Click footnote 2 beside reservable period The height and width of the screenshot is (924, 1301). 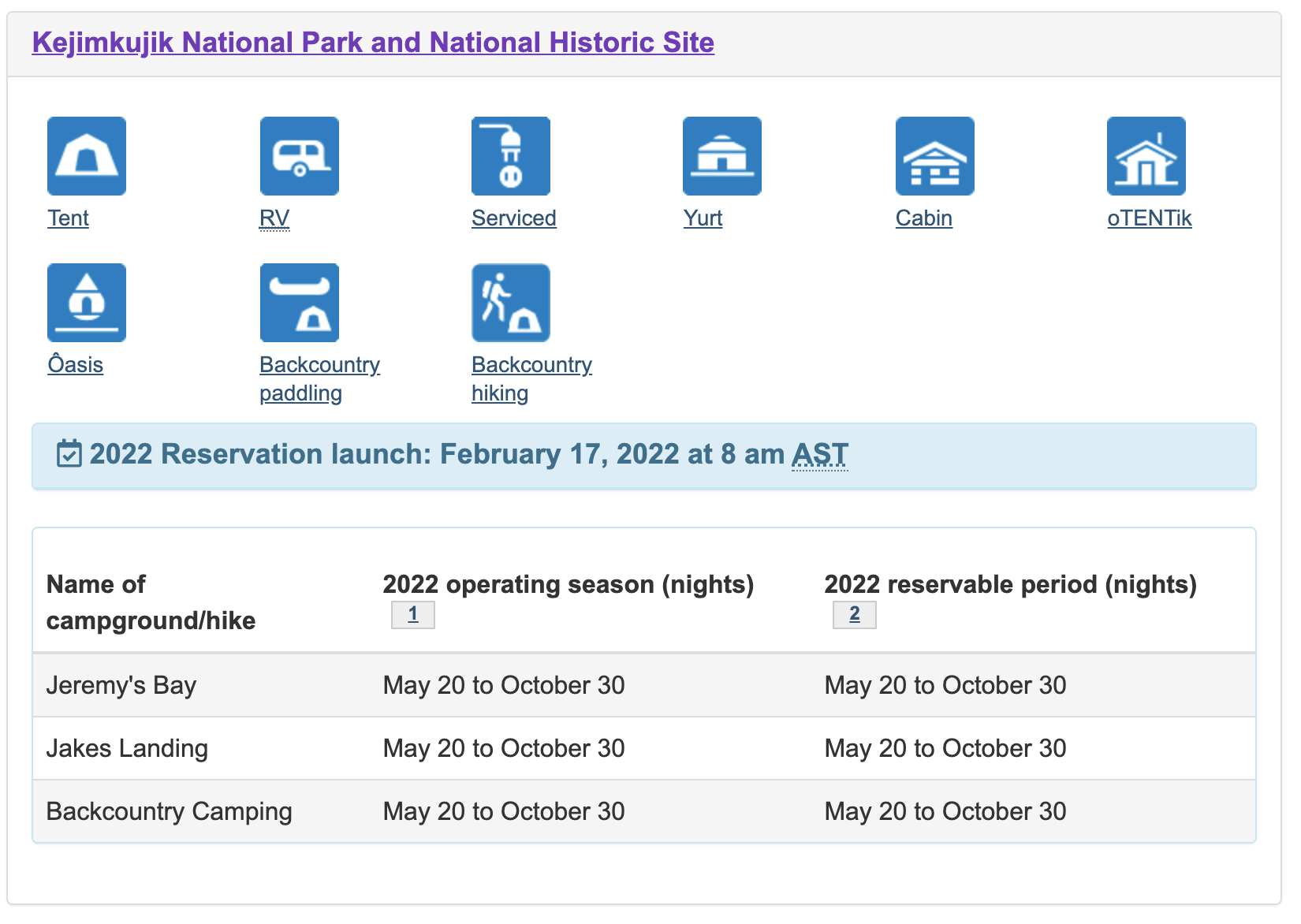pyautogui.click(x=855, y=614)
